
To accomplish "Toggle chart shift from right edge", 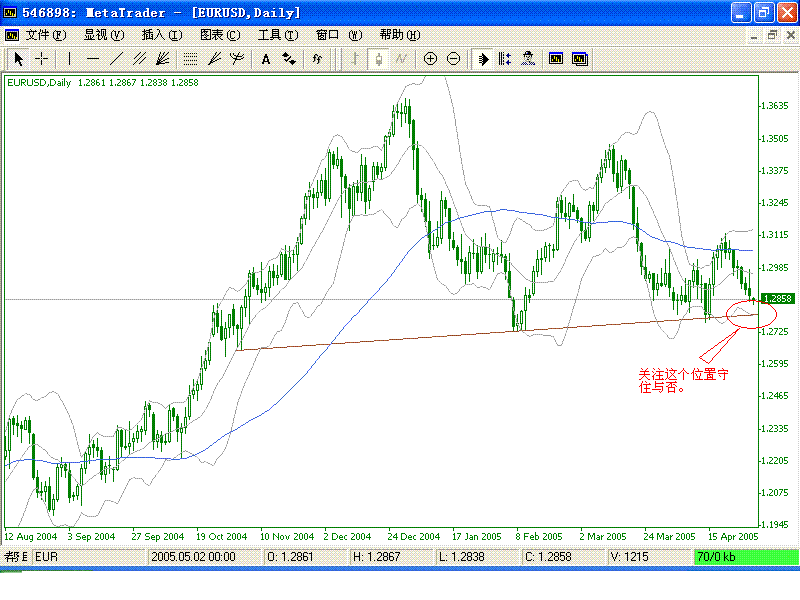I will point(505,59).
